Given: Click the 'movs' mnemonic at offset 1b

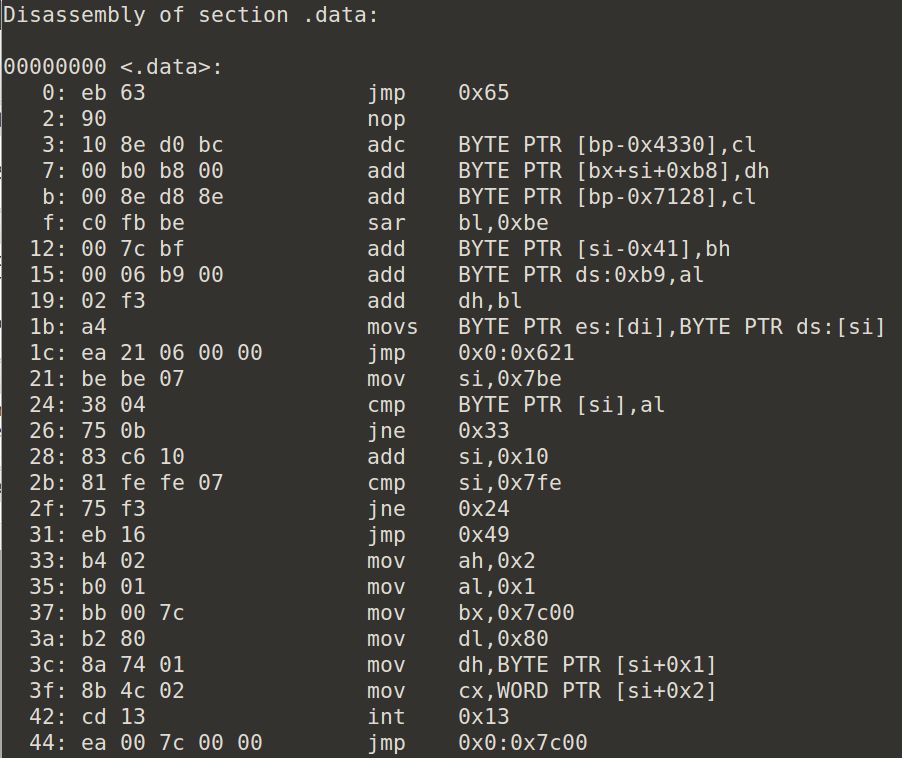Looking at the screenshot, I should point(393,327).
